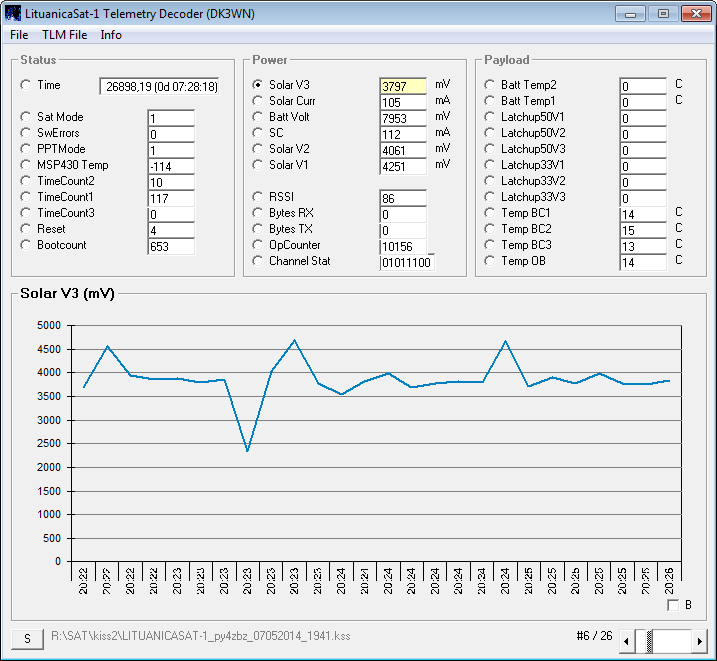The height and width of the screenshot is (661, 717).
Task: Maximize the Telemetry Decoder window
Action: 663,14
